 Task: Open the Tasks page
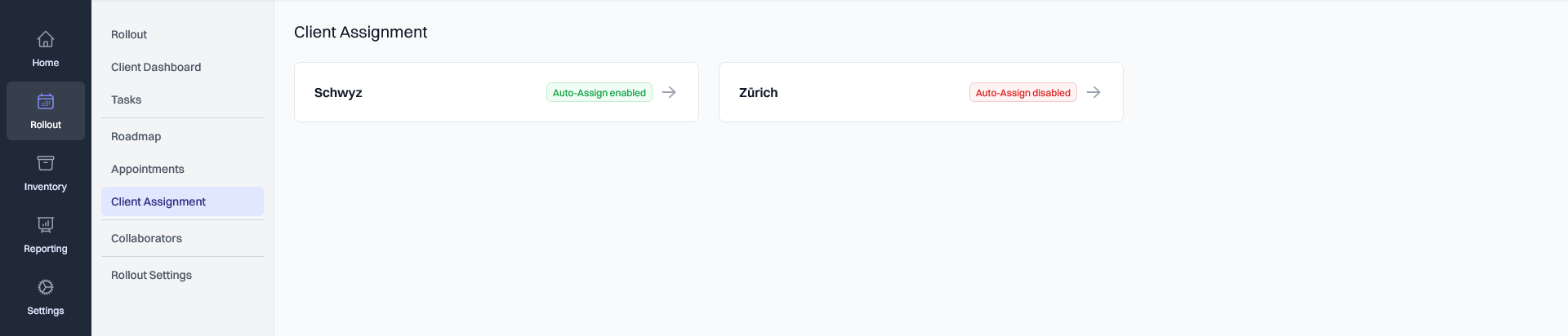(x=127, y=99)
